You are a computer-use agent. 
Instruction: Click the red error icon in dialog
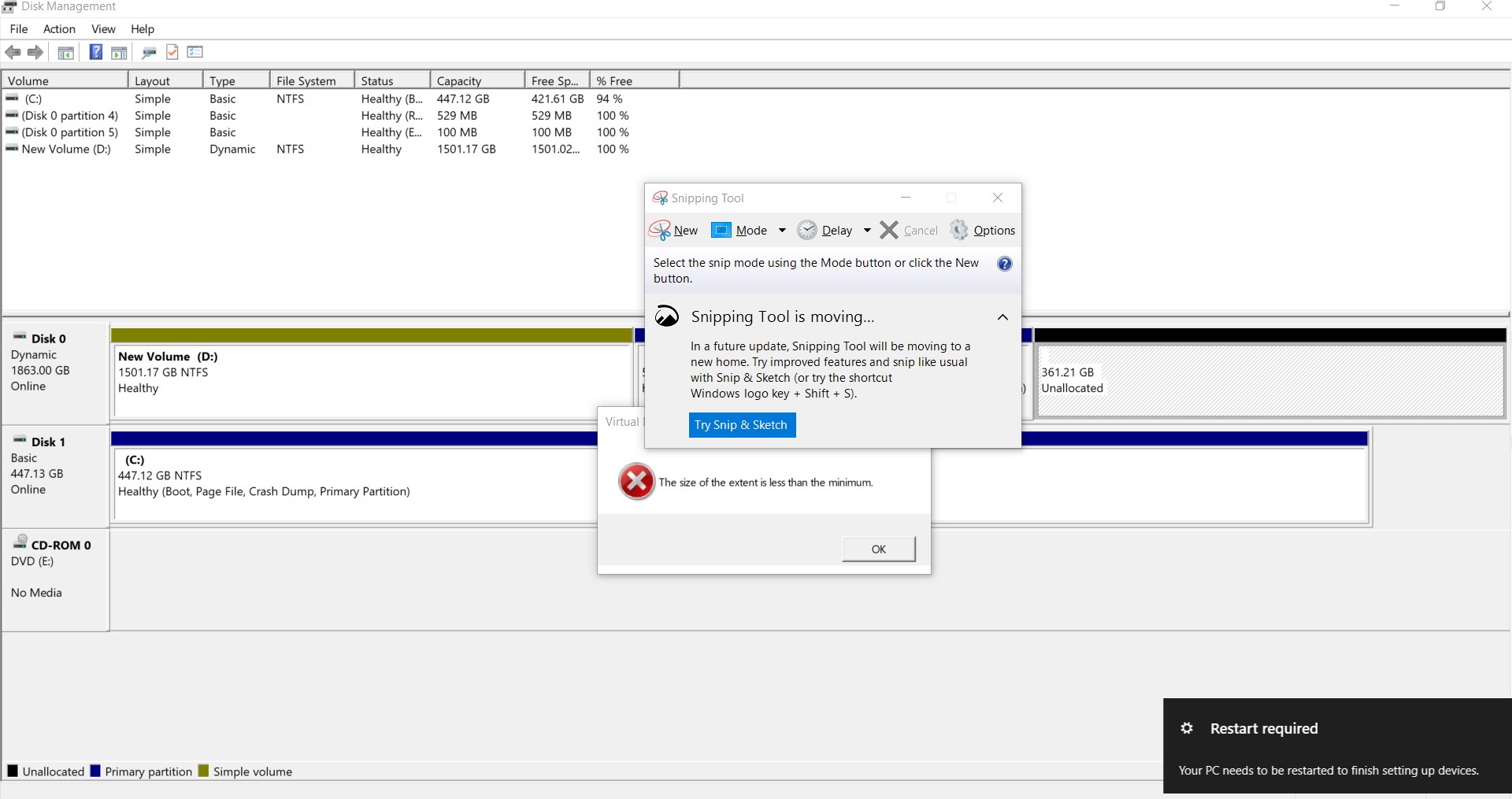636,482
